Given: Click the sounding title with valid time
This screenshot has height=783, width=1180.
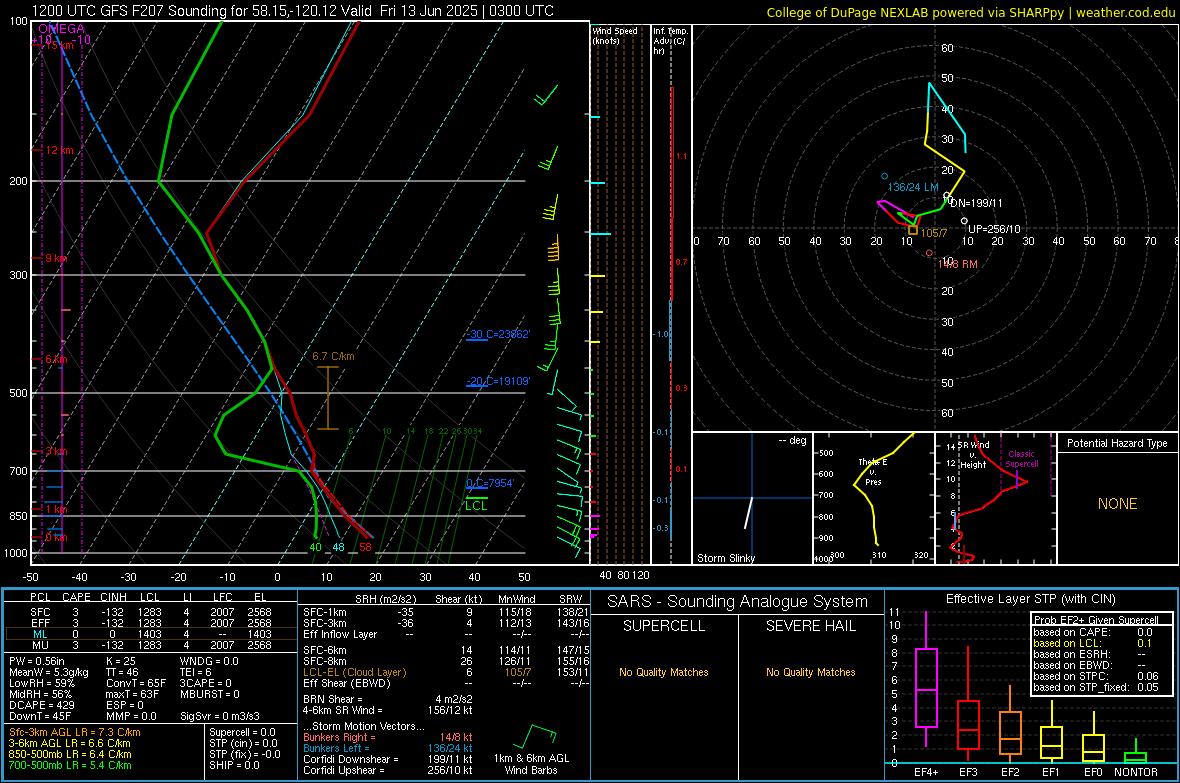Looking at the screenshot, I should [293, 11].
